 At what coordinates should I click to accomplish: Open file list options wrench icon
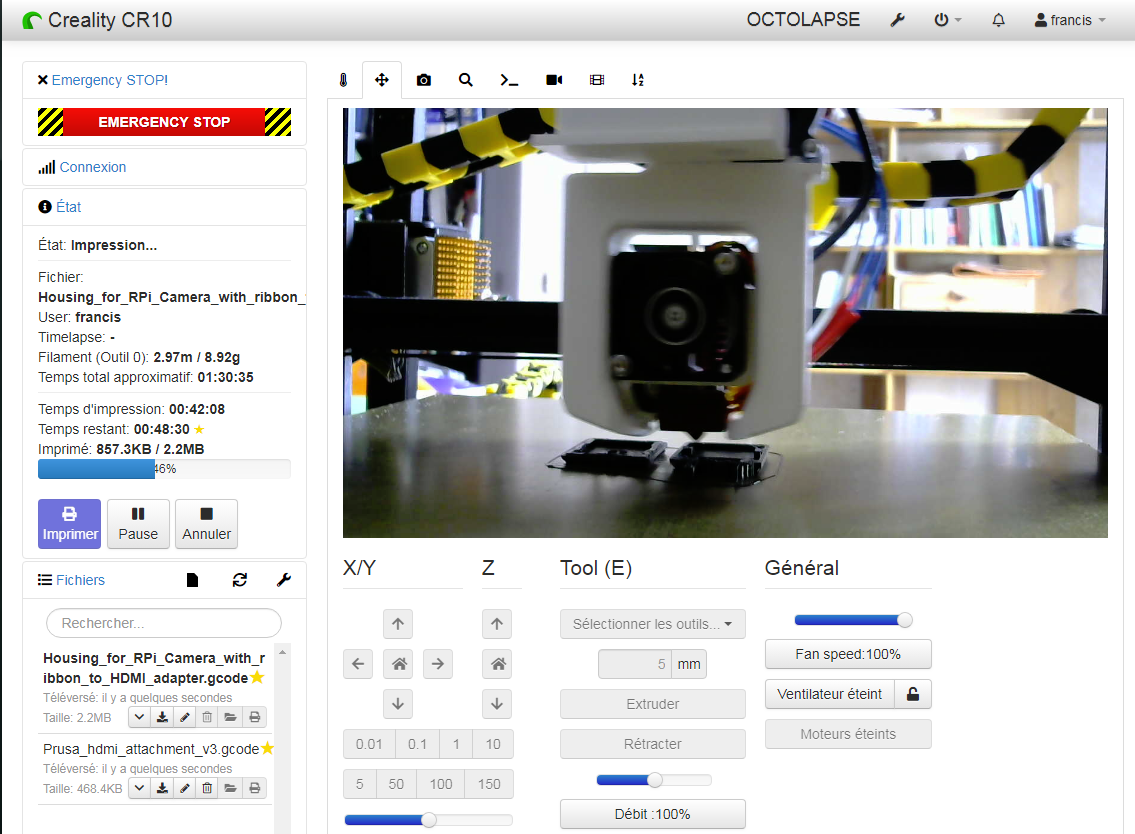[284, 580]
